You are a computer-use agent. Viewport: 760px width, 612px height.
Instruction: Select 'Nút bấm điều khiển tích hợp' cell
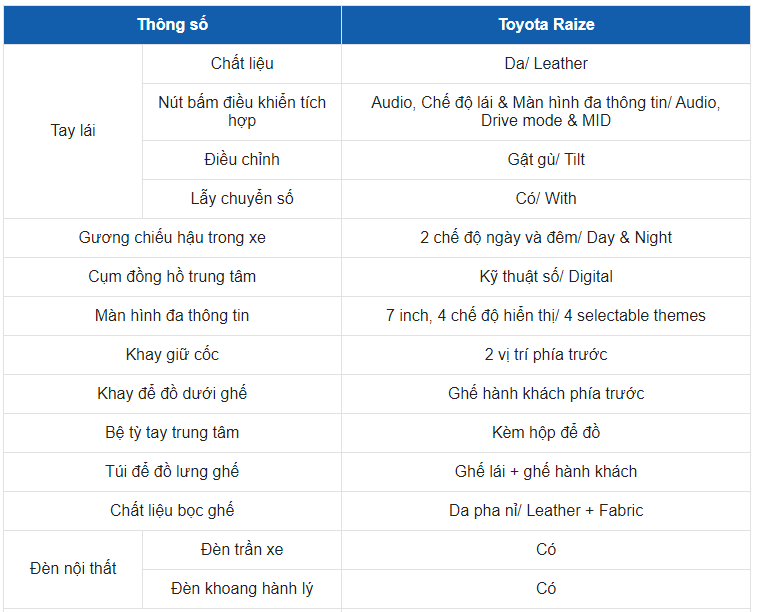(x=242, y=111)
